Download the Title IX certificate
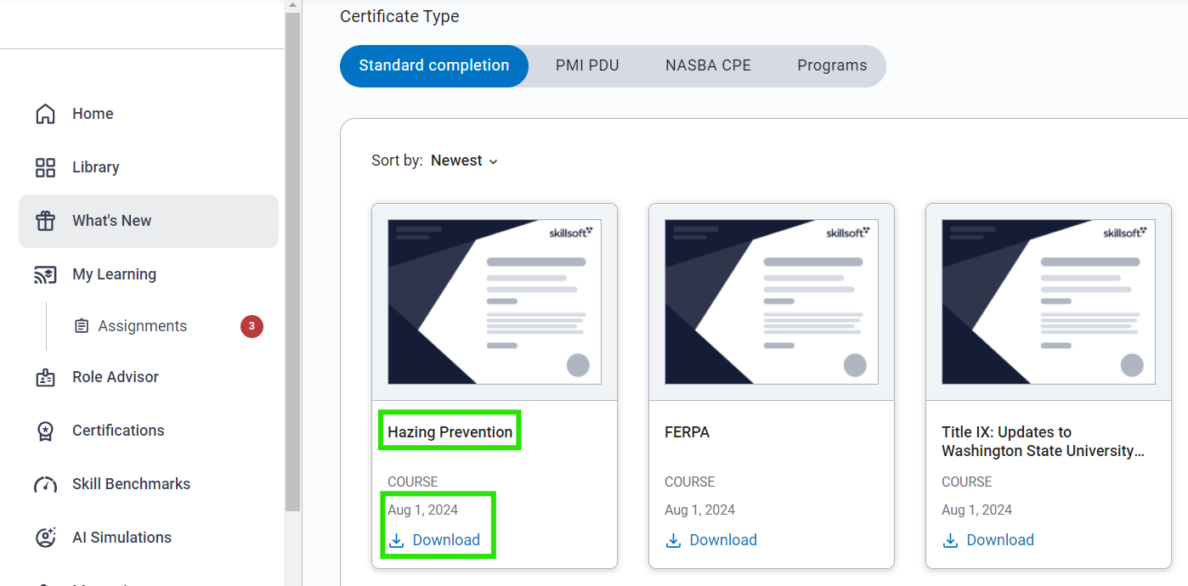The height and width of the screenshot is (586, 1188). tap(989, 540)
